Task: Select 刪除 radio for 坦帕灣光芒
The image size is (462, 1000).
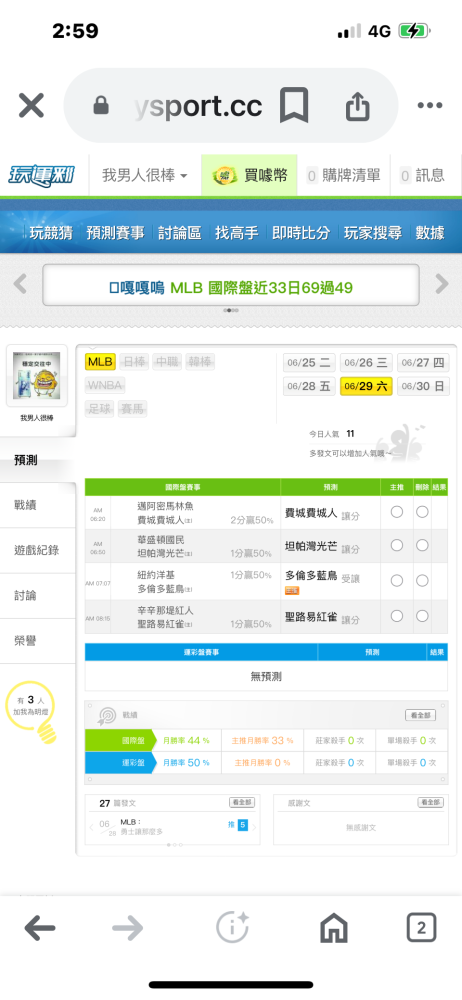Action: click(x=422, y=545)
